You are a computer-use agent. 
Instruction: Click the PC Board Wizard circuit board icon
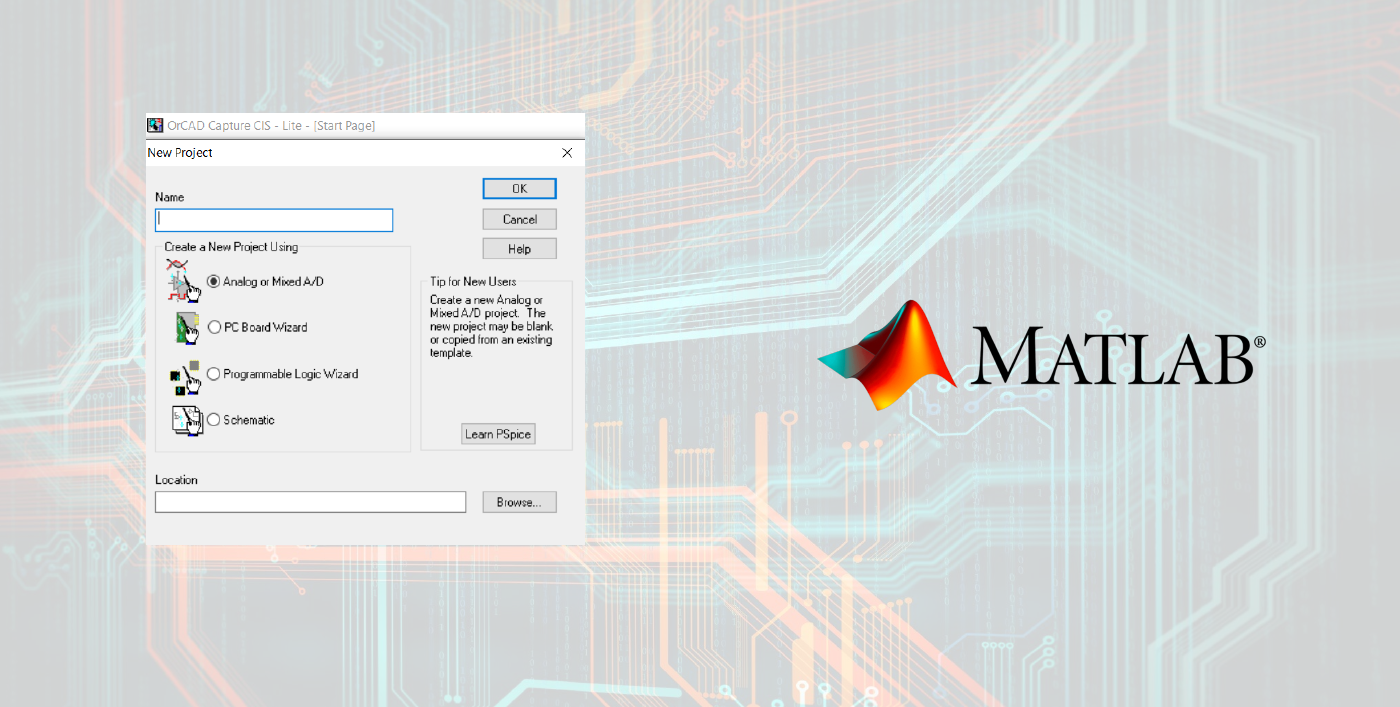(186, 327)
